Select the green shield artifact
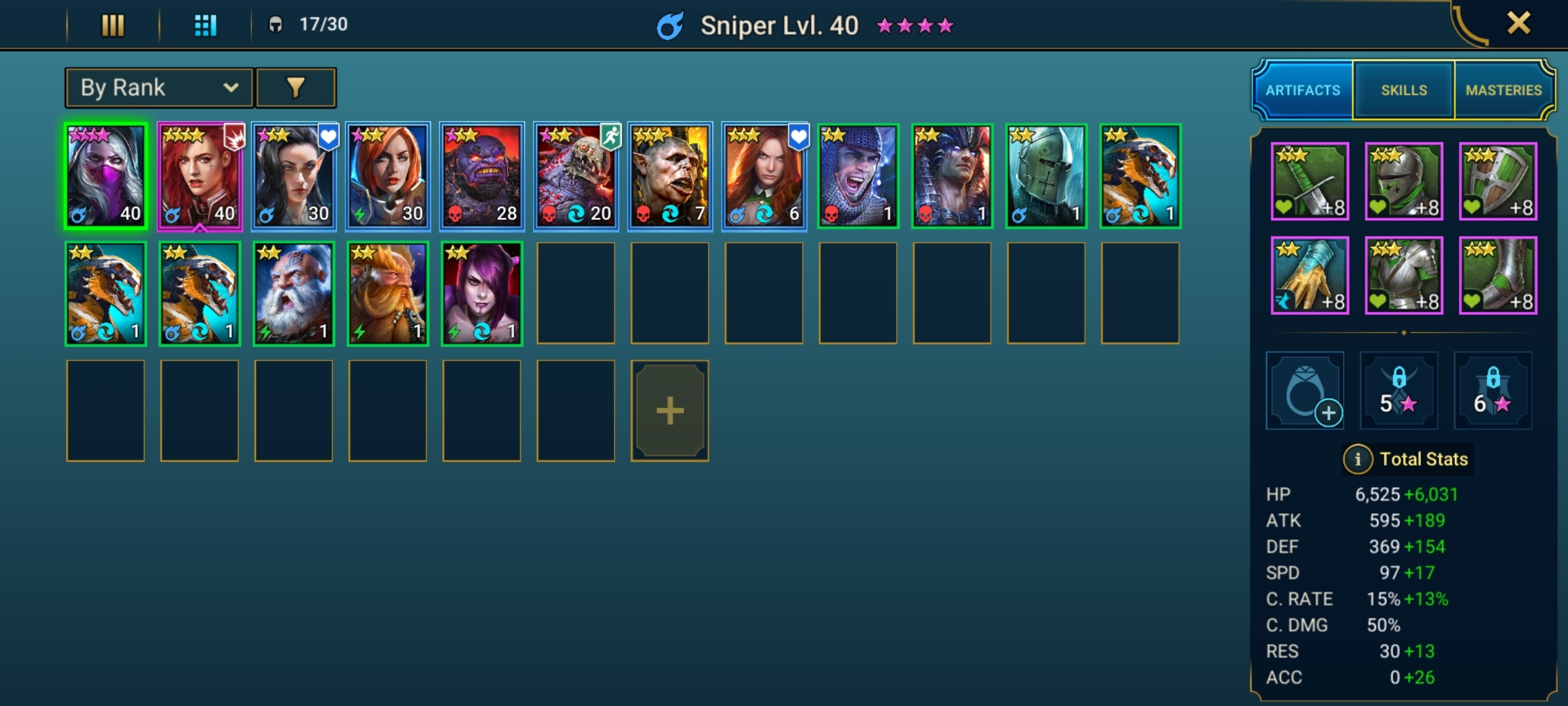1568x706 pixels. (1498, 181)
